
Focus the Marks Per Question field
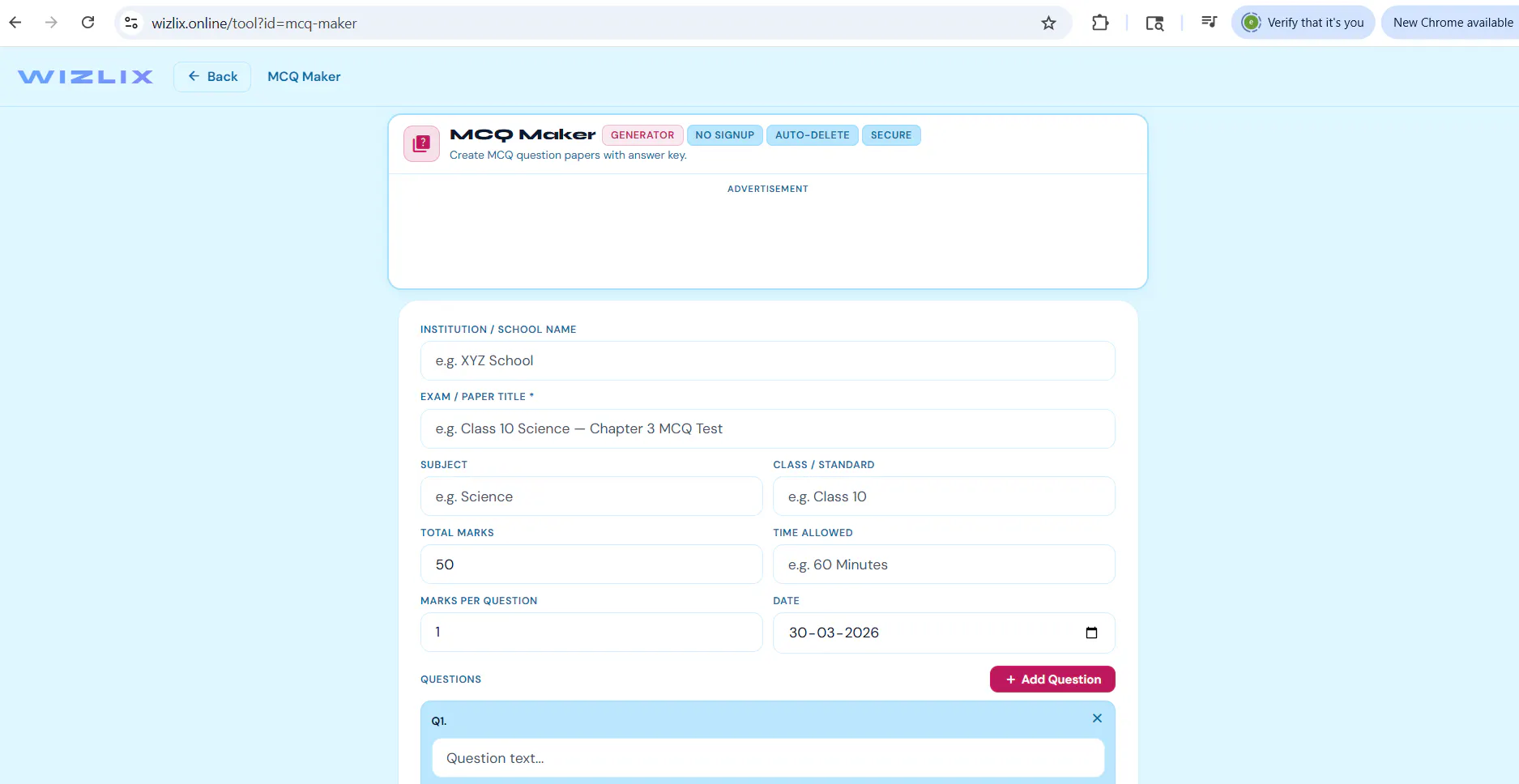(x=591, y=632)
